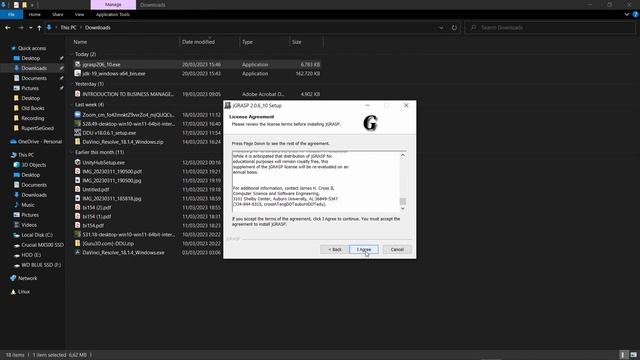Select [Guru3D.com]-DDU.zip file icon
This screenshot has width=640, height=360.
click(x=78, y=243)
